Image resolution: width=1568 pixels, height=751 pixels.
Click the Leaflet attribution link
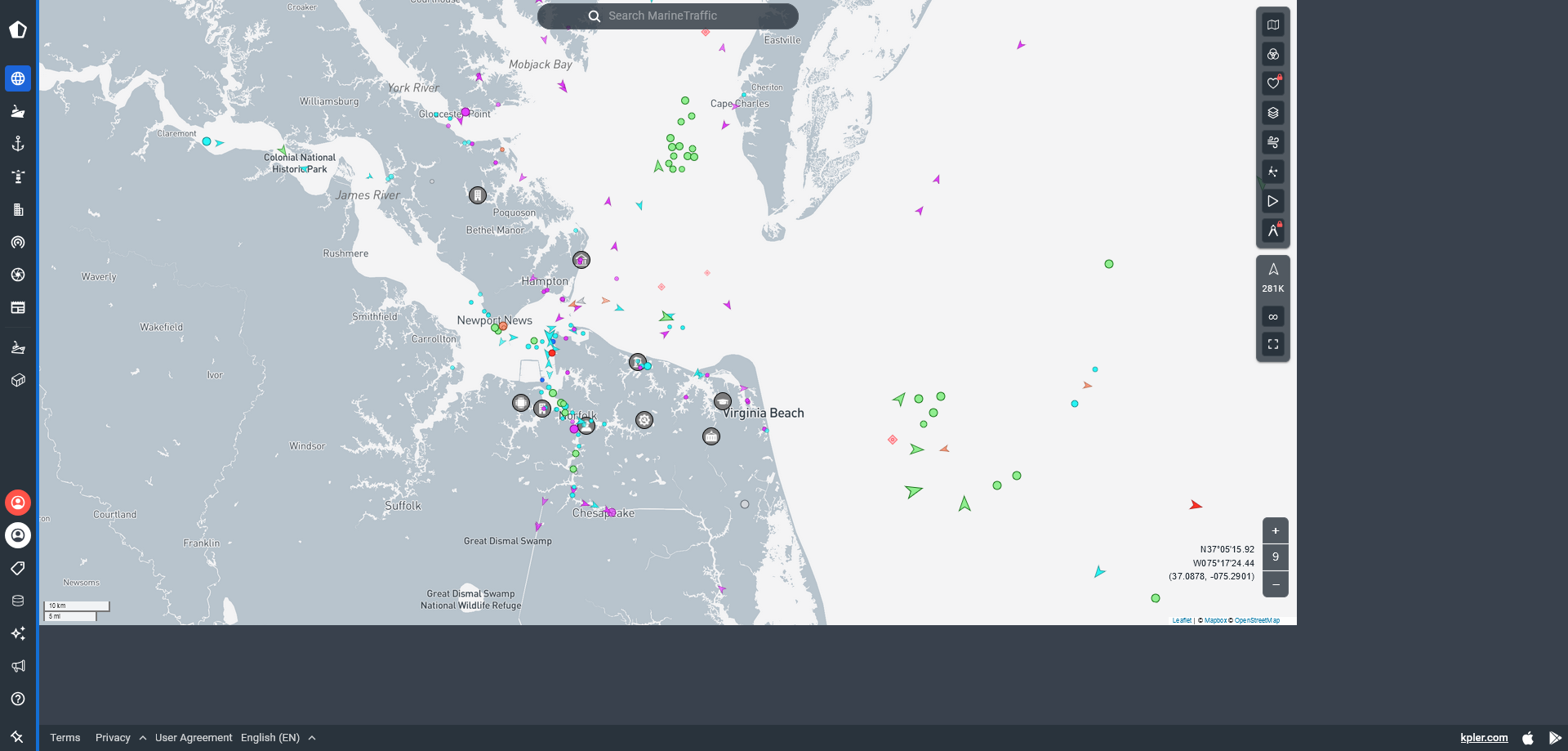tap(1182, 620)
